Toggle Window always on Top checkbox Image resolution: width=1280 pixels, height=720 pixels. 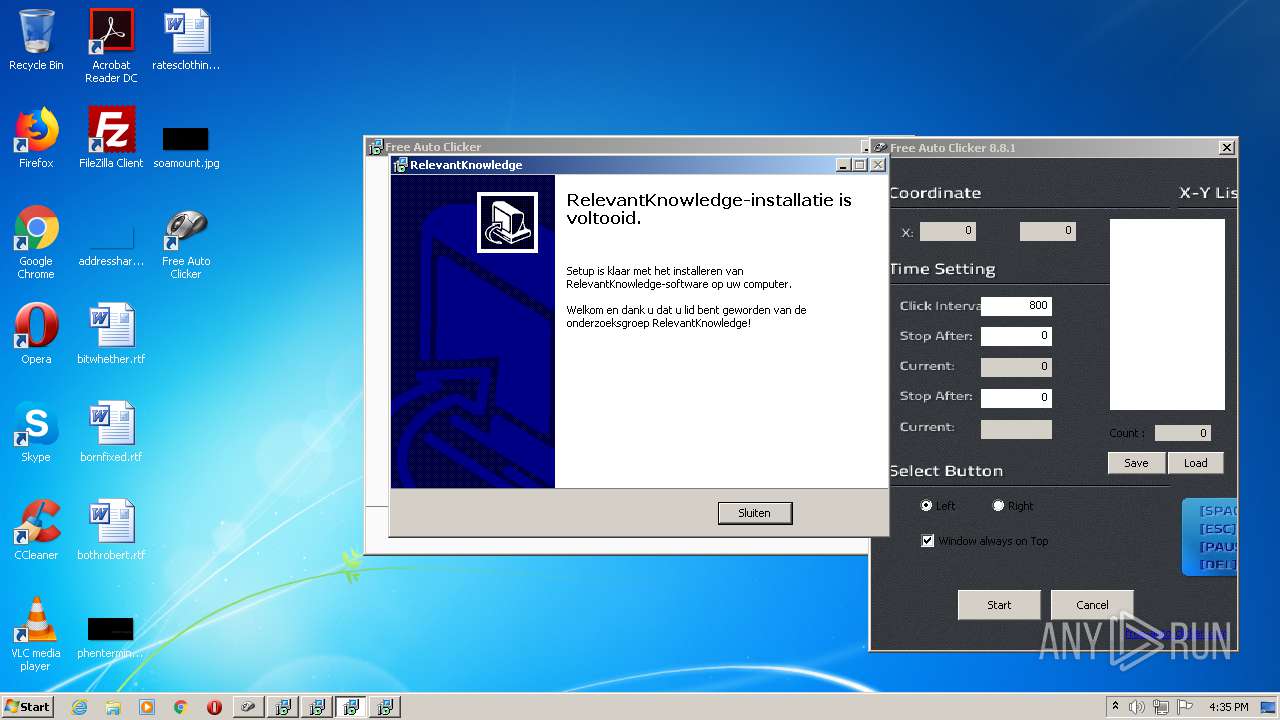click(928, 541)
